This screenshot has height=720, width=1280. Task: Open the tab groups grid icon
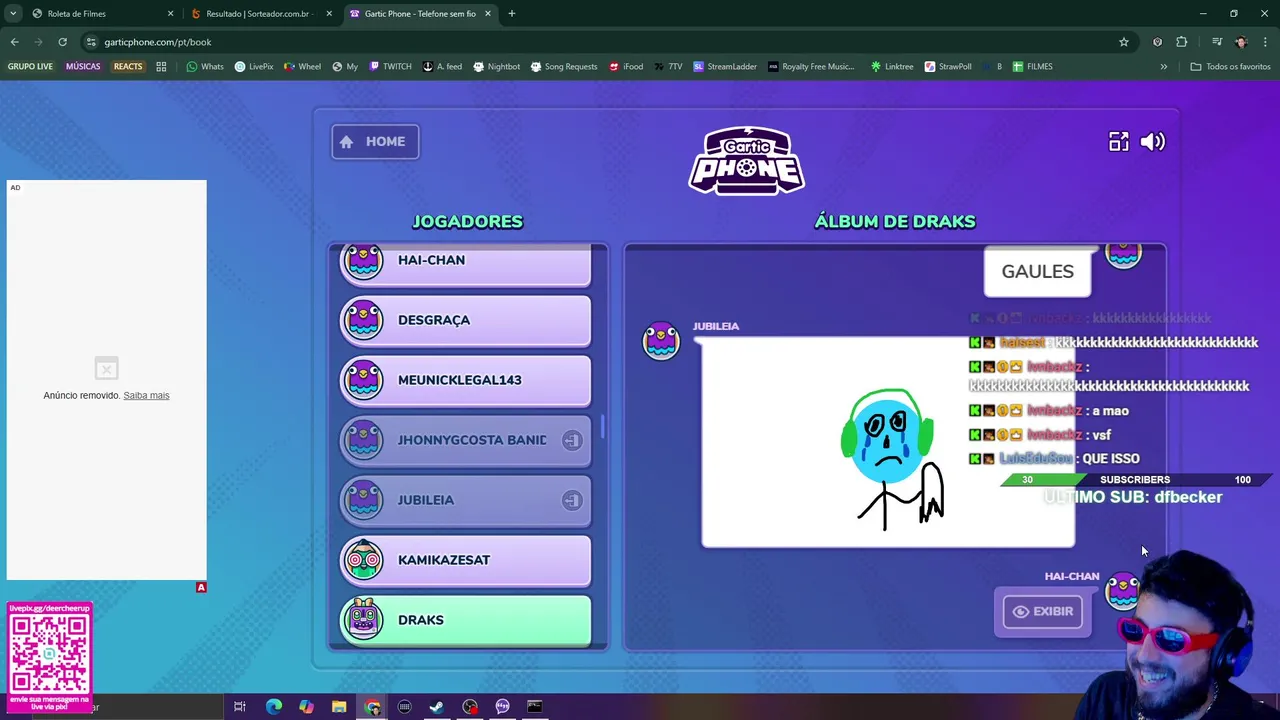pos(161,67)
